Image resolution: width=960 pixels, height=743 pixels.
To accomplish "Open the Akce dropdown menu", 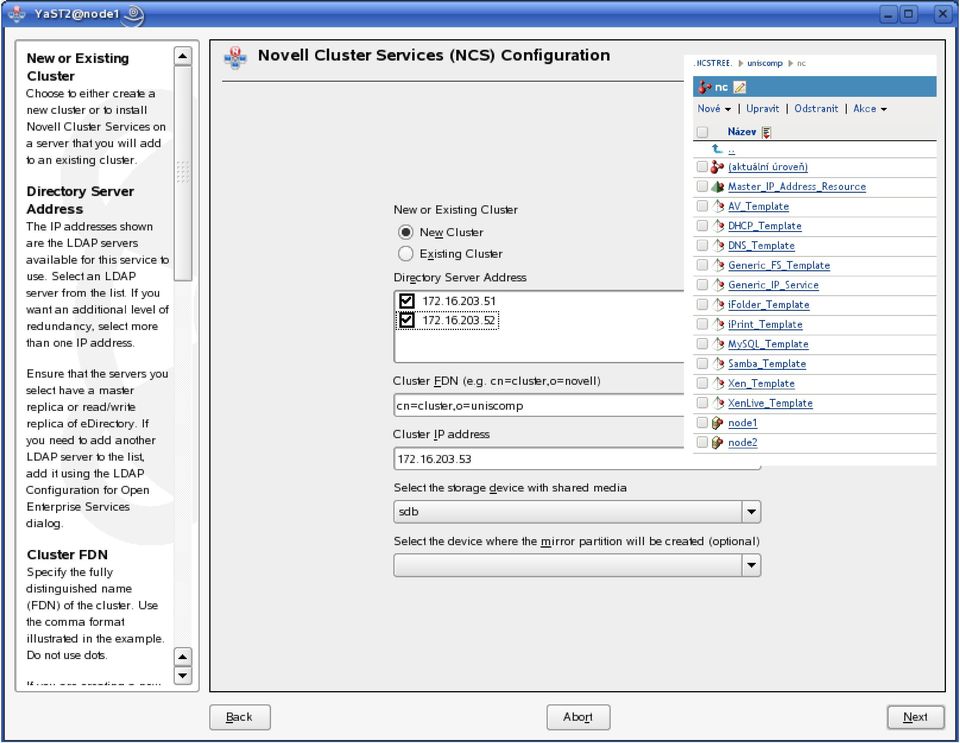I will (870, 108).
